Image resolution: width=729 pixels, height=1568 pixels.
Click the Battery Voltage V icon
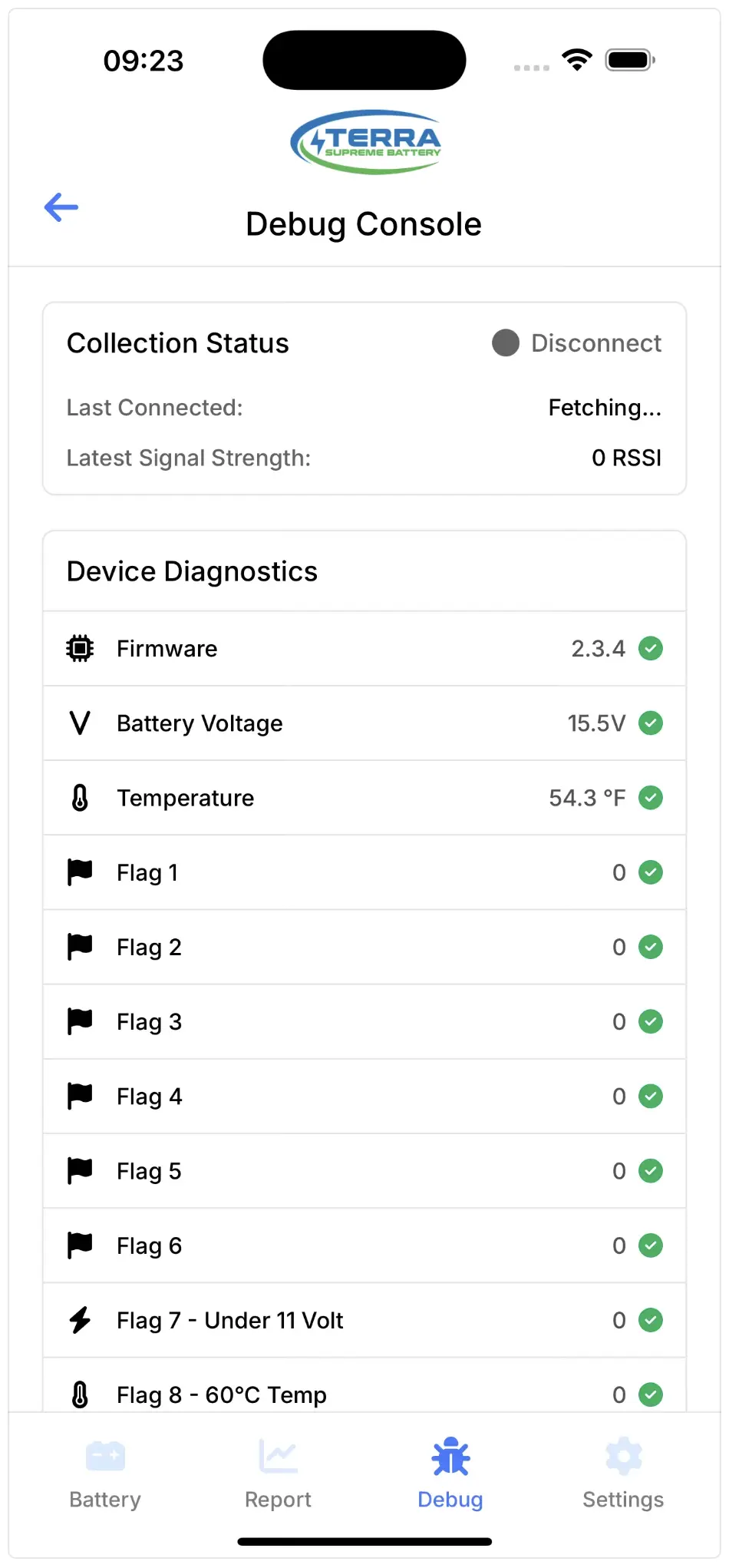coord(80,723)
